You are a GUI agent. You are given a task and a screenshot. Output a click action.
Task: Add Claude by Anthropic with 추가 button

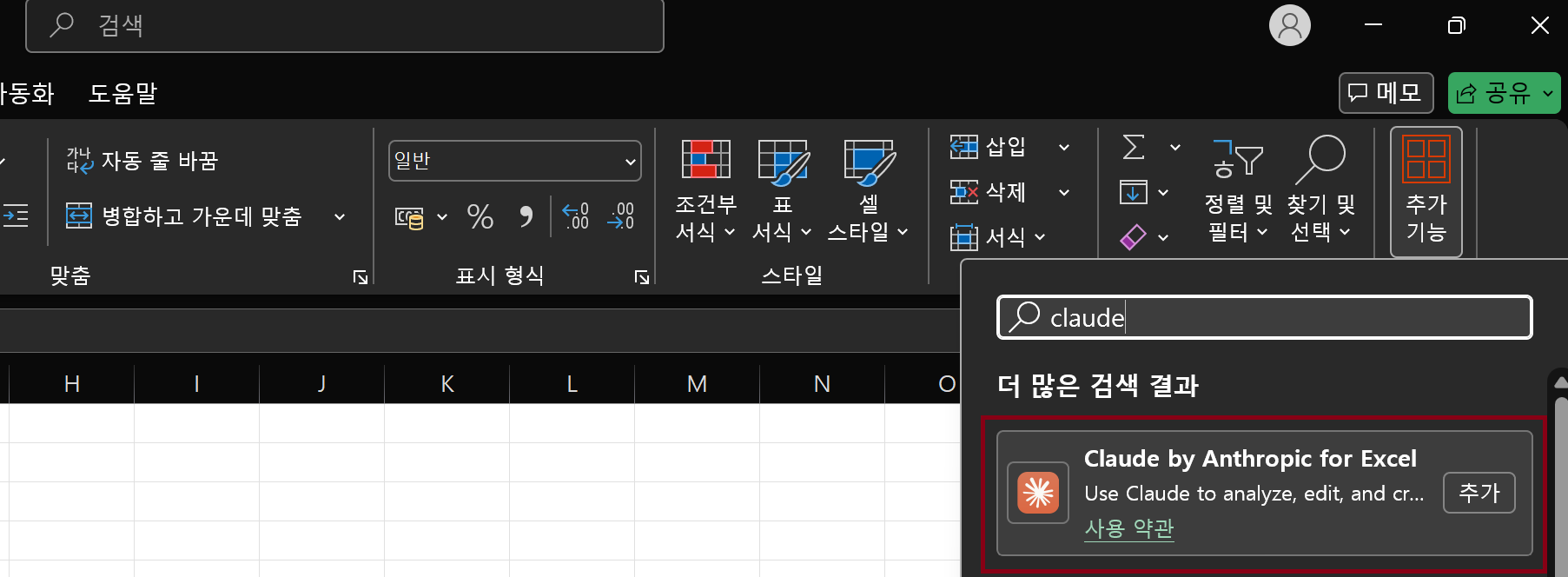(x=1479, y=493)
